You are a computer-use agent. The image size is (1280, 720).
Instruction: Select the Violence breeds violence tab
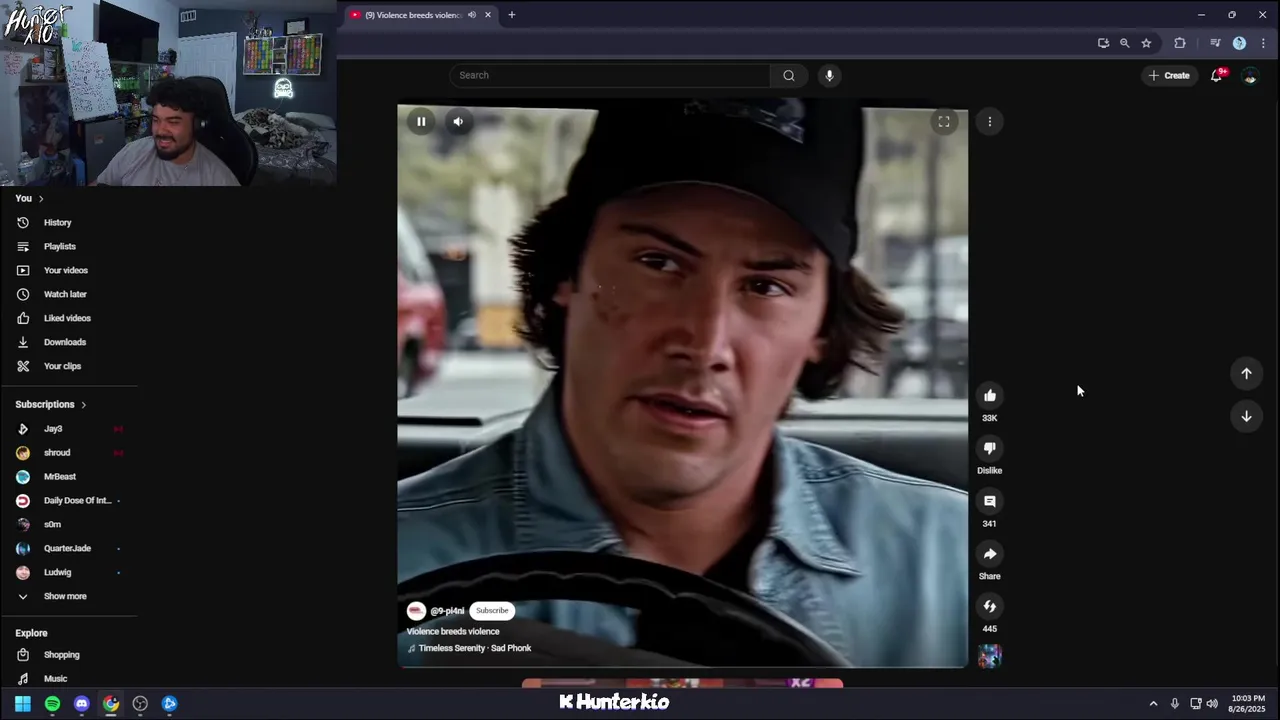420,15
